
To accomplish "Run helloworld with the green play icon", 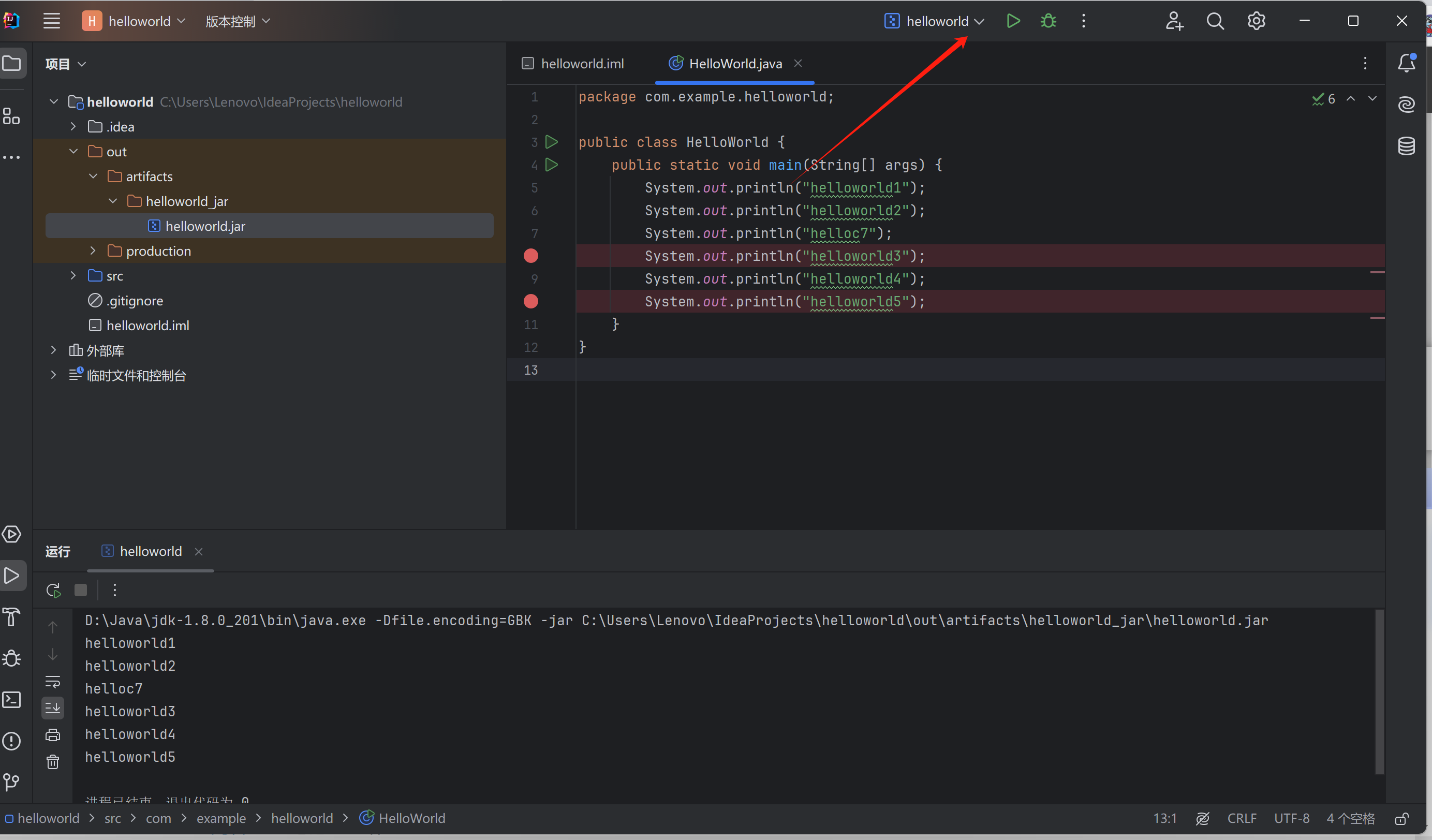I will tap(1013, 21).
